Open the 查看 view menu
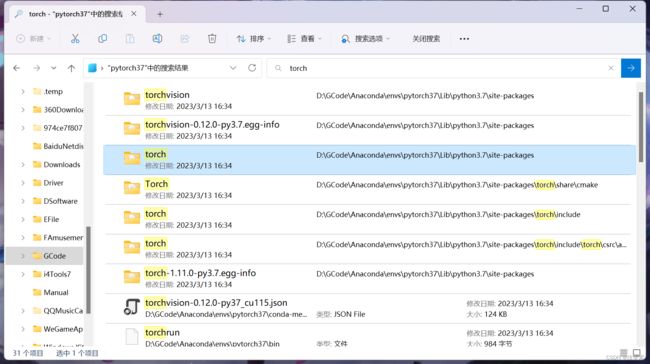The image size is (650, 364). click(x=304, y=39)
